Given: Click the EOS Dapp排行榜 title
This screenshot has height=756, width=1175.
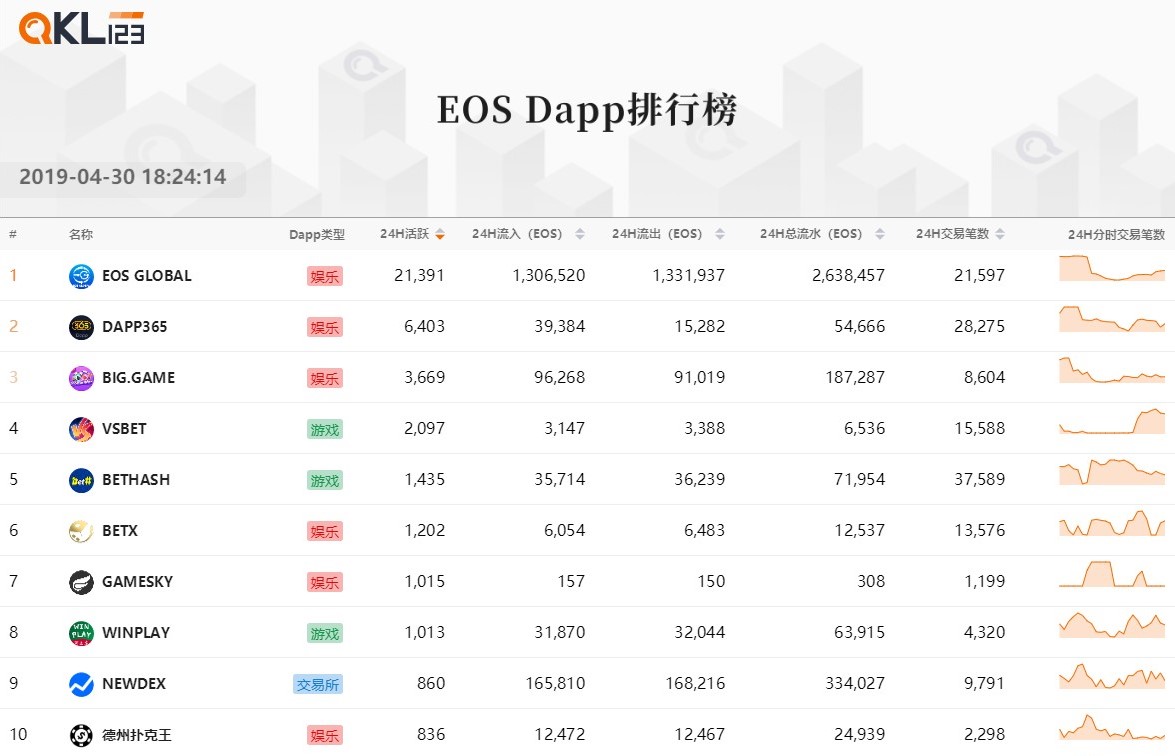Looking at the screenshot, I should [587, 110].
